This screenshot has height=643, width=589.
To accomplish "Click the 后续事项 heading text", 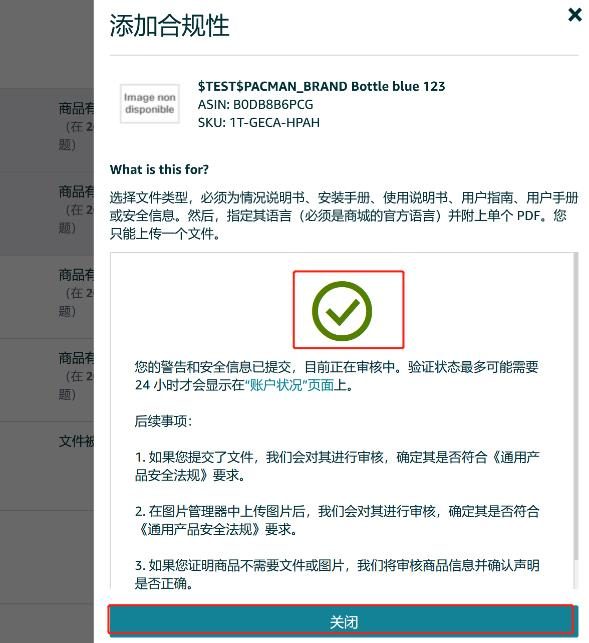I will 163,421.
